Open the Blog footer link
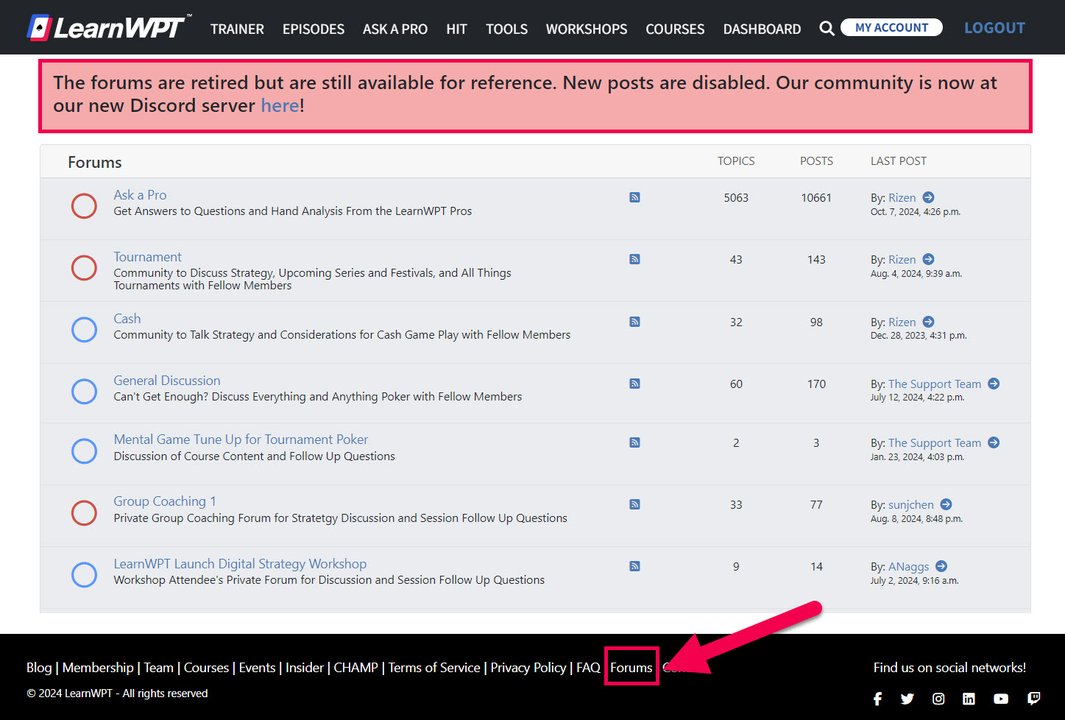The width and height of the screenshot is (1065, 720). pos(39,668)
